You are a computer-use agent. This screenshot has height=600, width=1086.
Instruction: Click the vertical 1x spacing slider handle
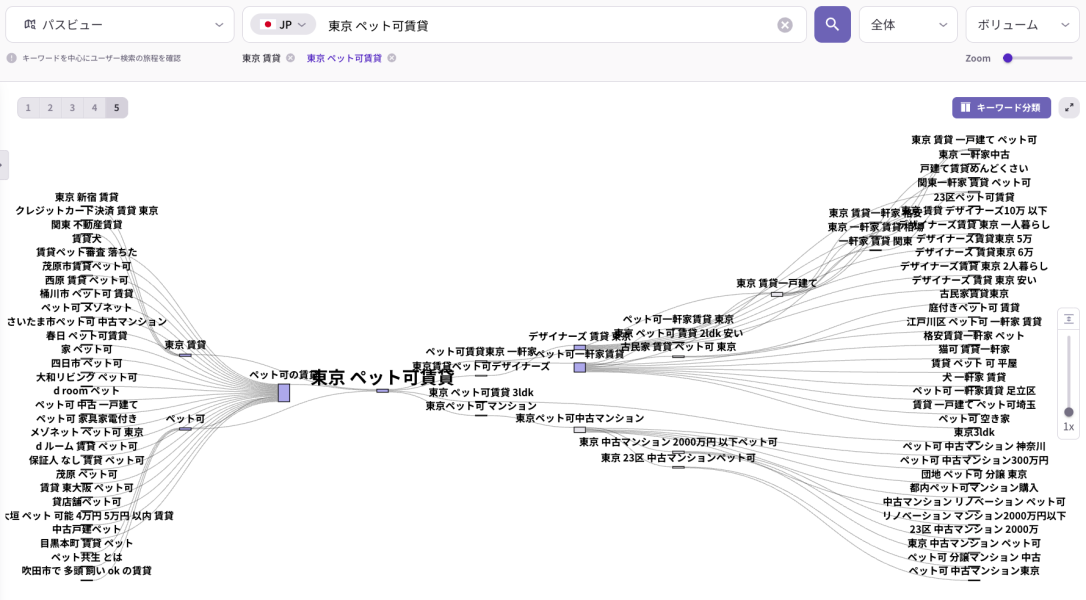tap(1069, 411)
